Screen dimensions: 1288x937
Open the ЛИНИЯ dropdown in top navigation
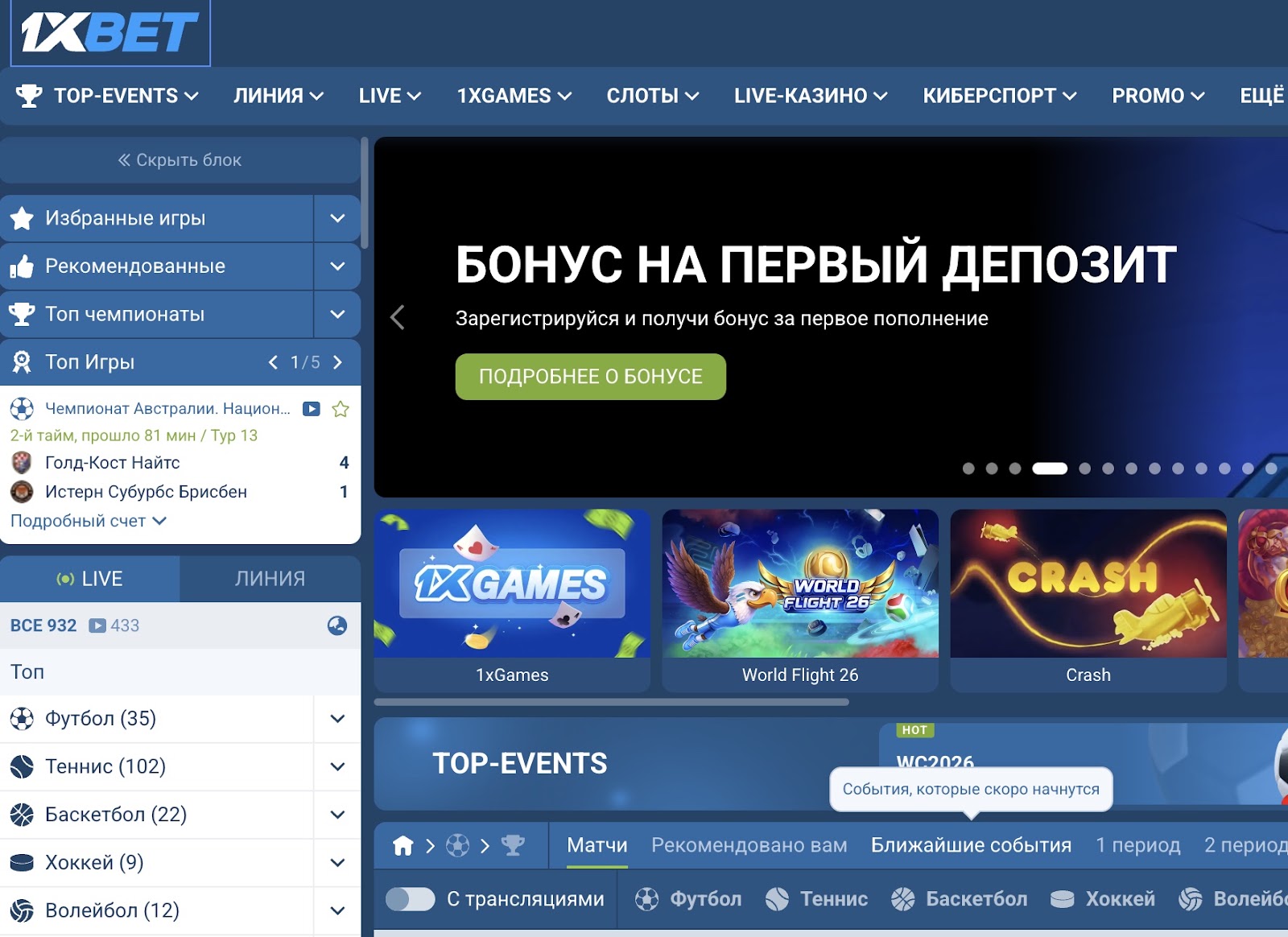279,96
